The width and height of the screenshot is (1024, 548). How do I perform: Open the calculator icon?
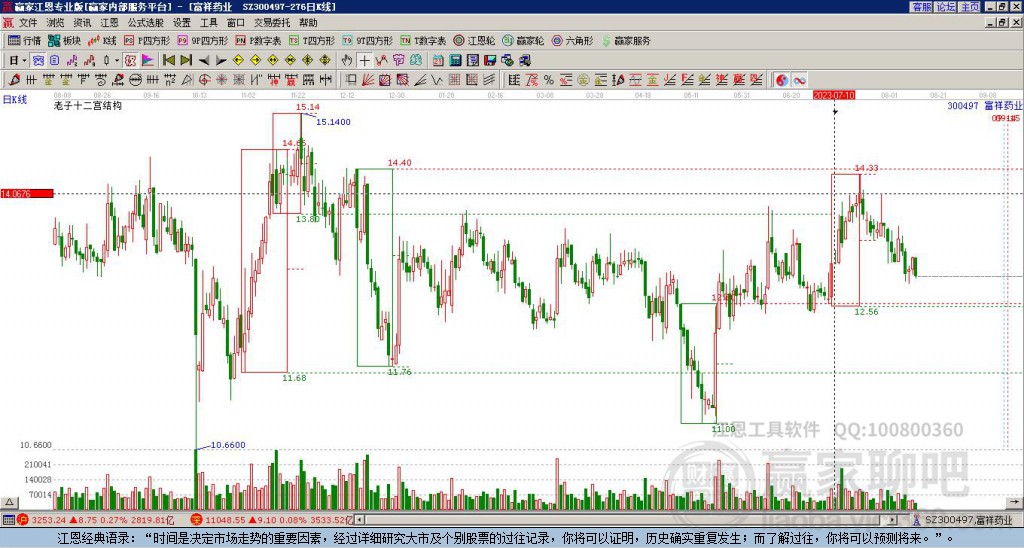[x=456, y=61]
